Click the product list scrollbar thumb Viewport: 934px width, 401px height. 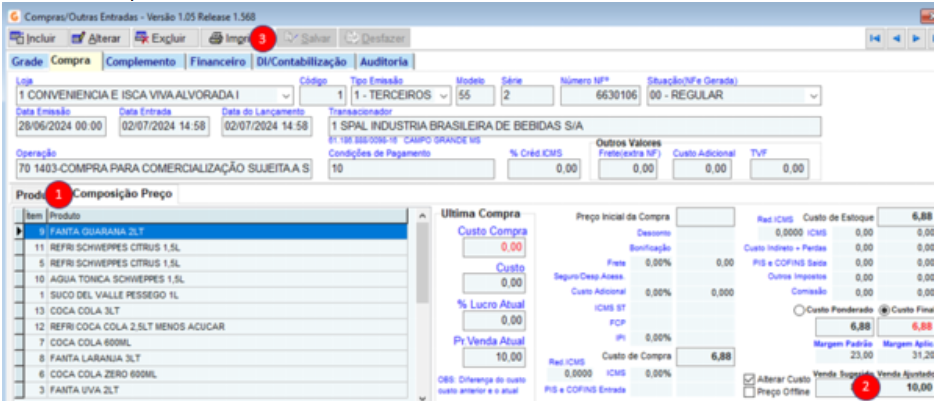pyautogui.click(x=422, y=263)
